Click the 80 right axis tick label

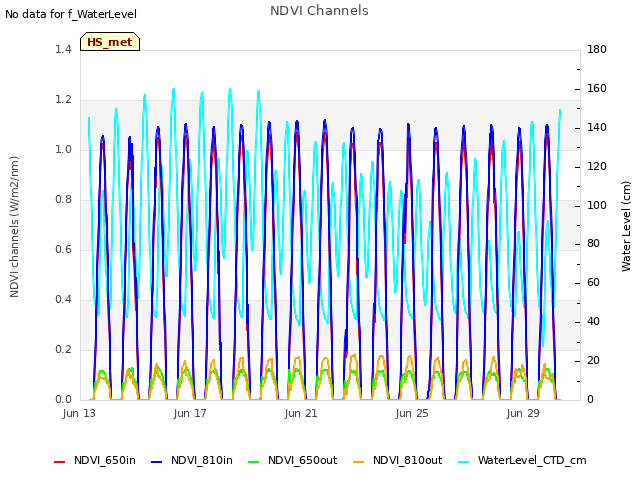coord(593,244)
